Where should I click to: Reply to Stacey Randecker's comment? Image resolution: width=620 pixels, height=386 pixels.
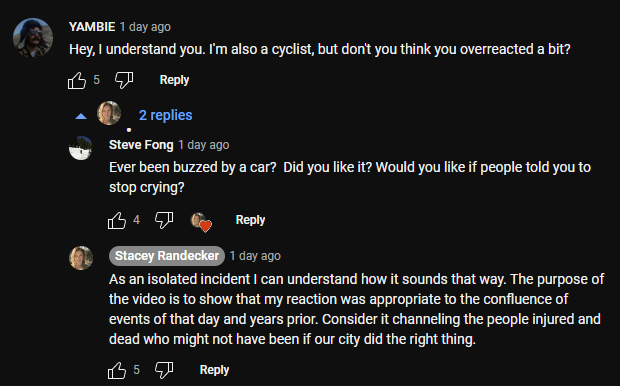pyautogui.click(x=214, y=370)
